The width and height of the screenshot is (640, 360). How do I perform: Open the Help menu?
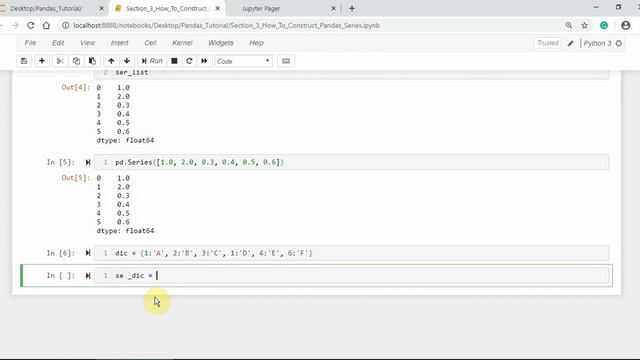pyautogui.click(x=256, y=43)
